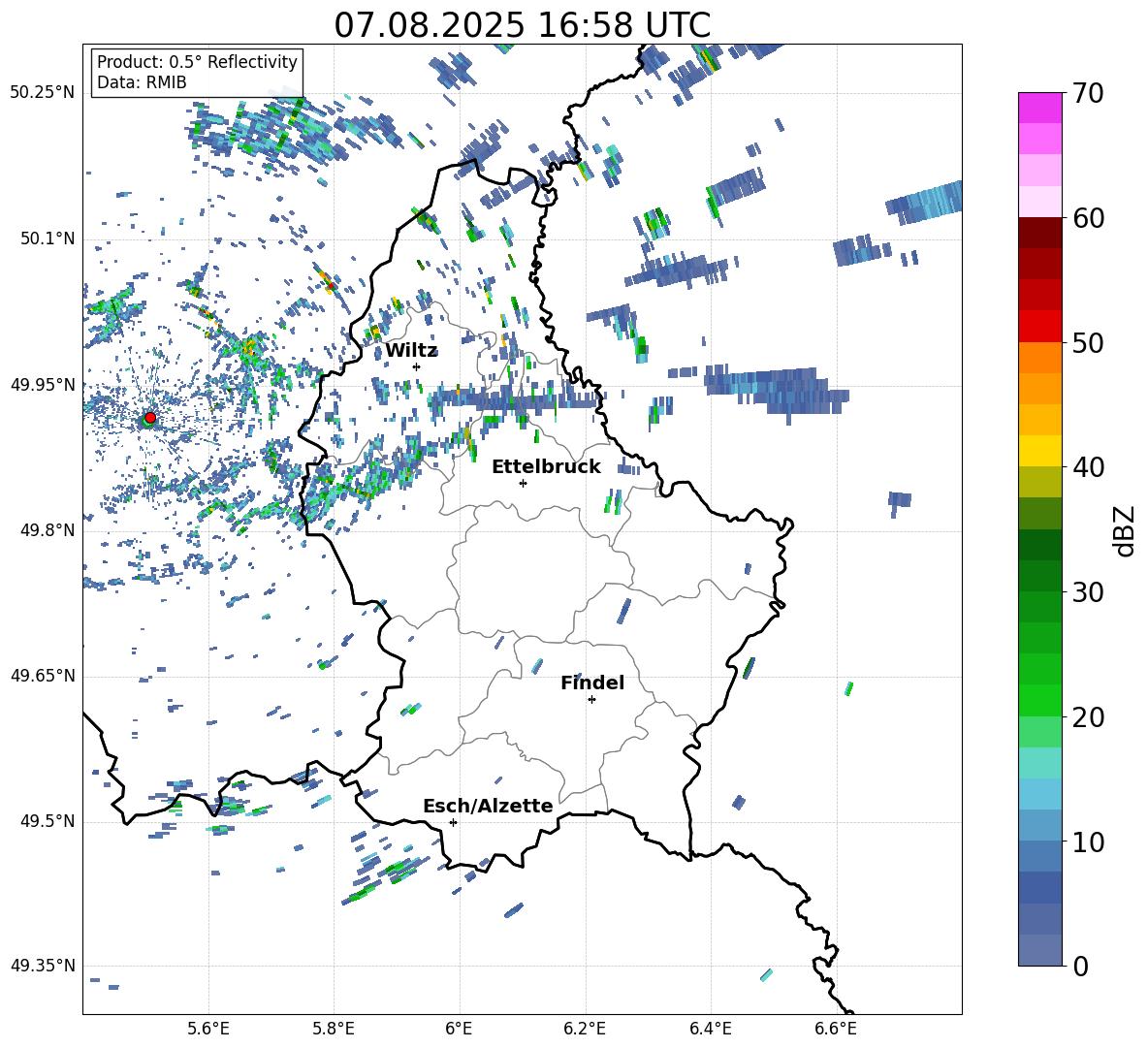This screenshot has height=1048, width=1148.
Task: Click the 6.6°E longitude label
Action: point(836,1029)
